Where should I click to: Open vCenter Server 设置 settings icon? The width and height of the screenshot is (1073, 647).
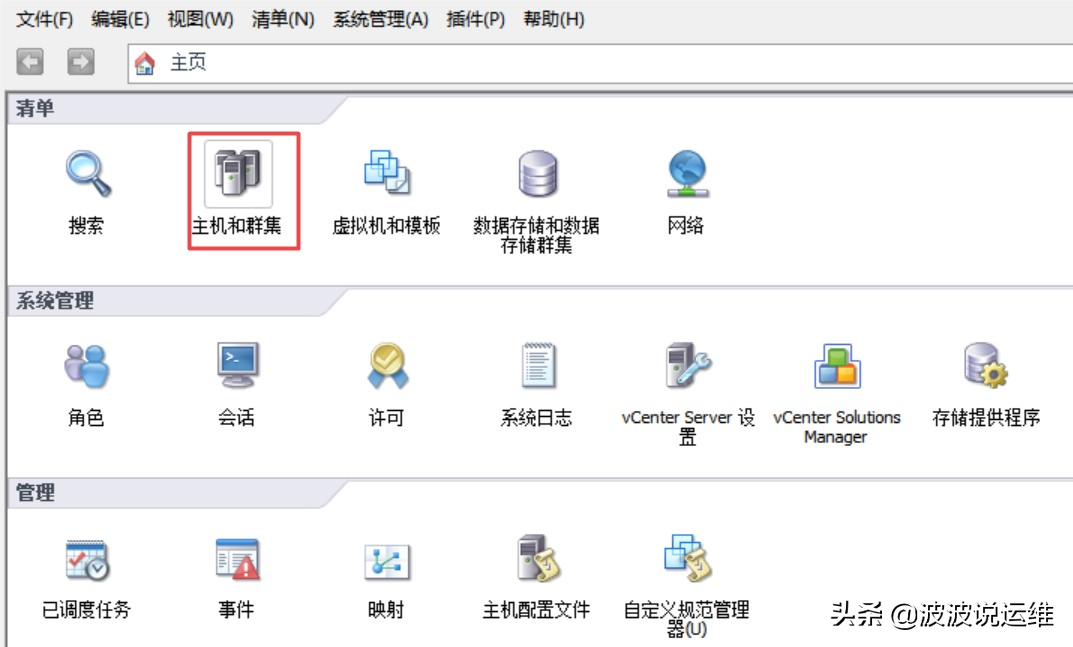tap(687, 365)
